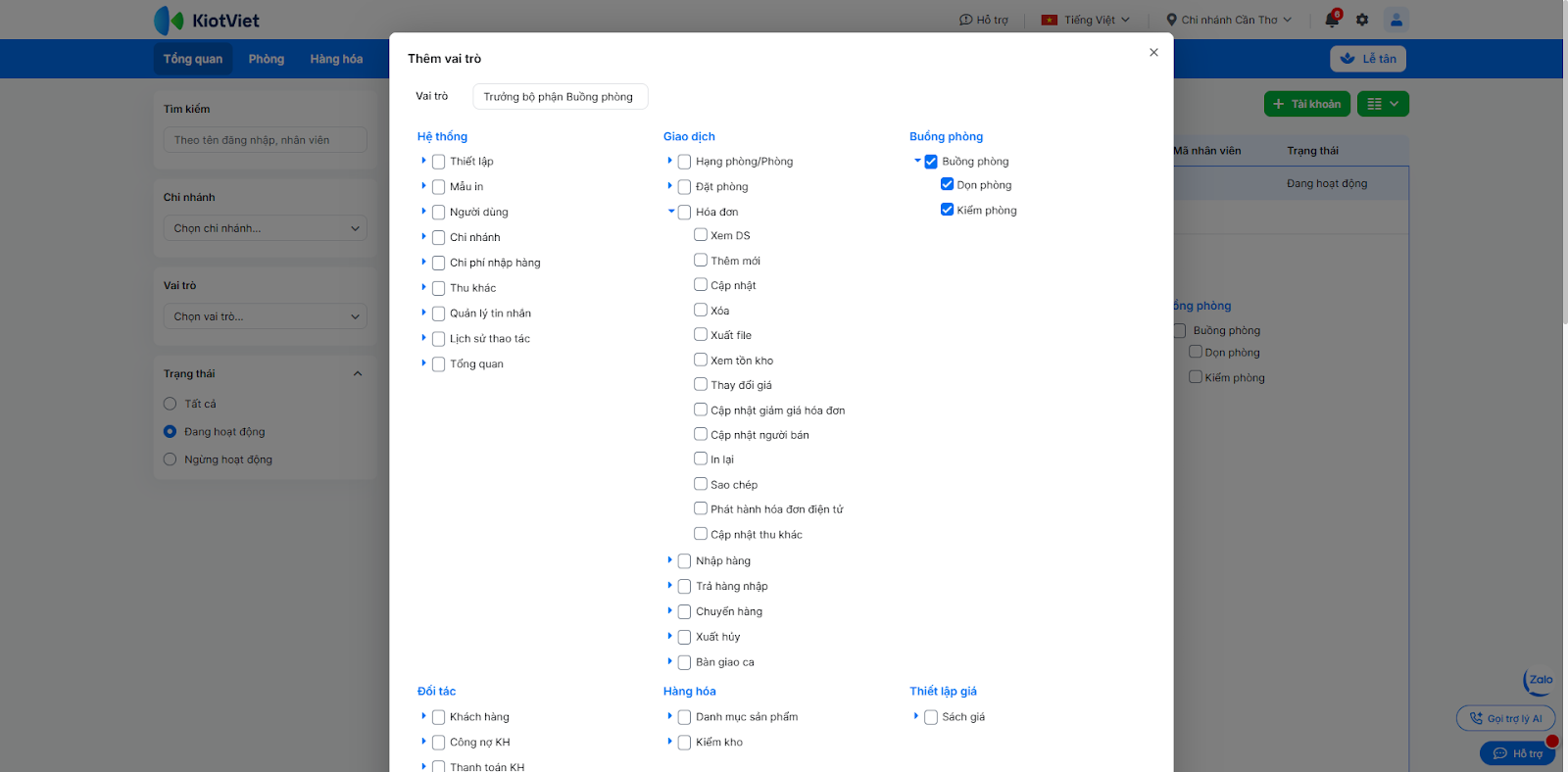The width and height of the screenshot is (1568, 772).
Task: Open the list view options icon button
Action: 1383,104
